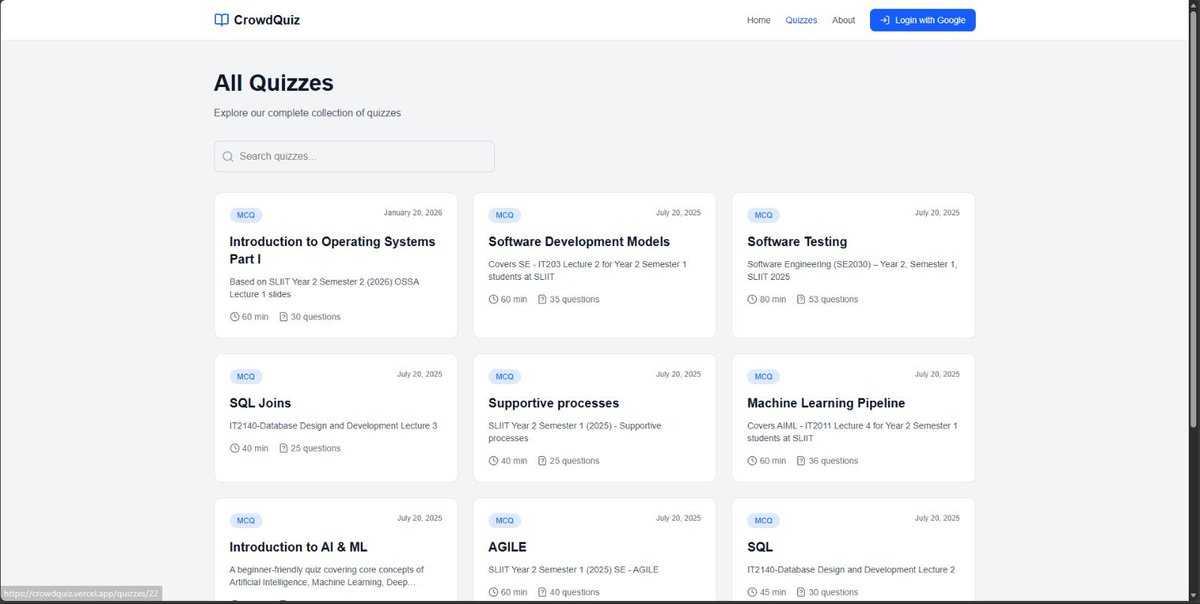Image resolution: width=1200 pixels, height=604 pixels.
Task: Click the clock icon on SQL Joins card
Action: click(234, 448)
